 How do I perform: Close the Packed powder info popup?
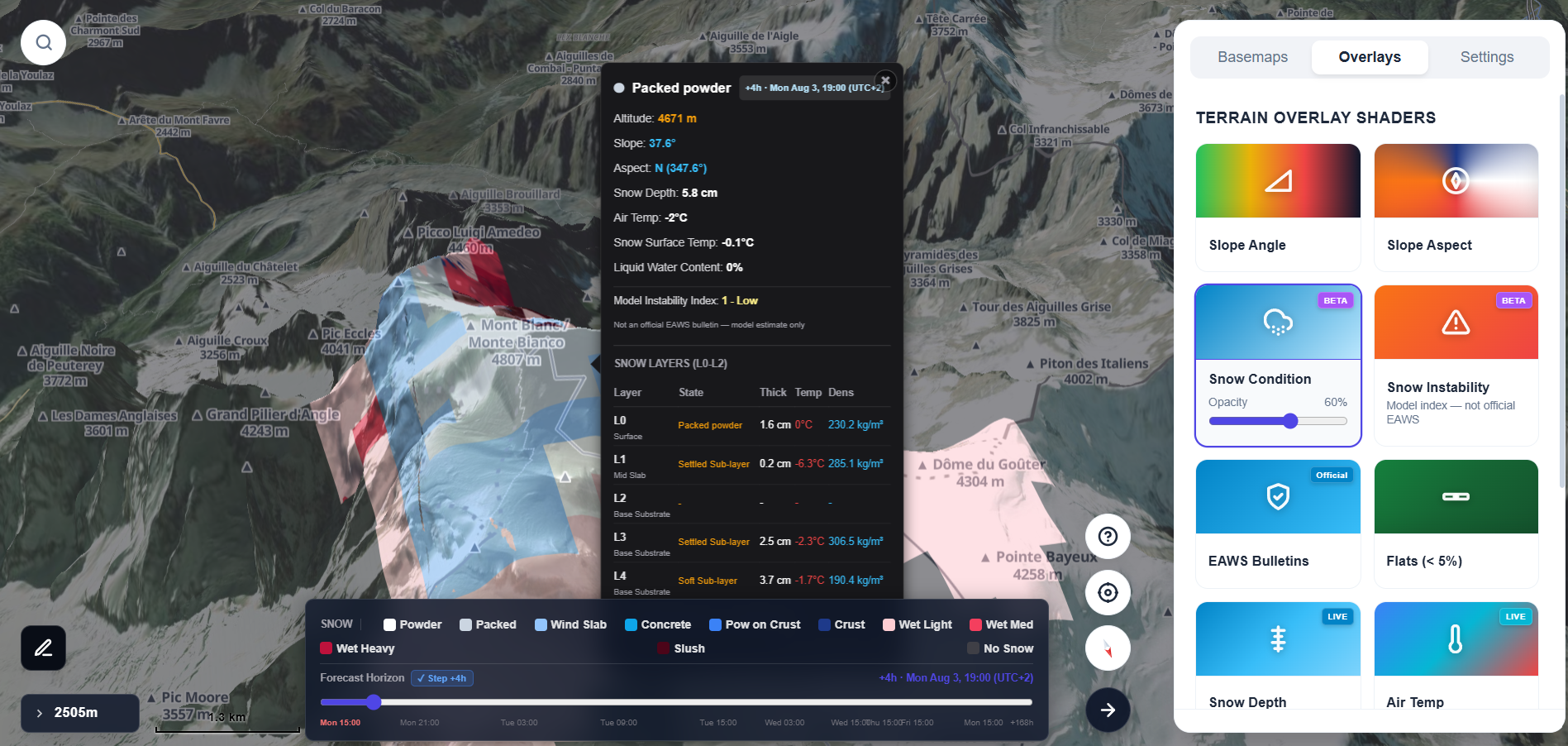[x=885, y=80]
